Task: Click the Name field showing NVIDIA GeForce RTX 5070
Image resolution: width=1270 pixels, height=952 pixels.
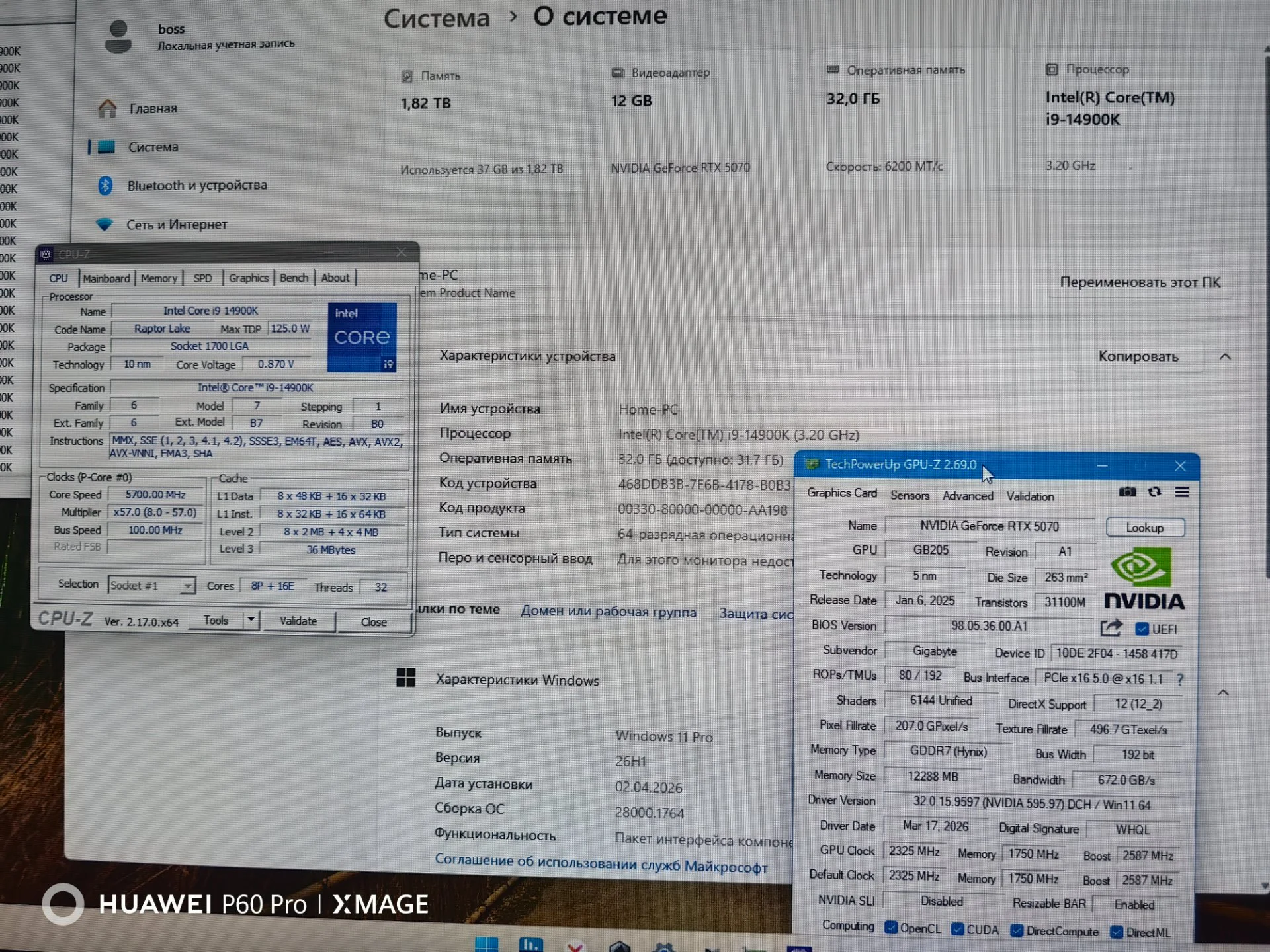Action: click(x=990, y=526)
